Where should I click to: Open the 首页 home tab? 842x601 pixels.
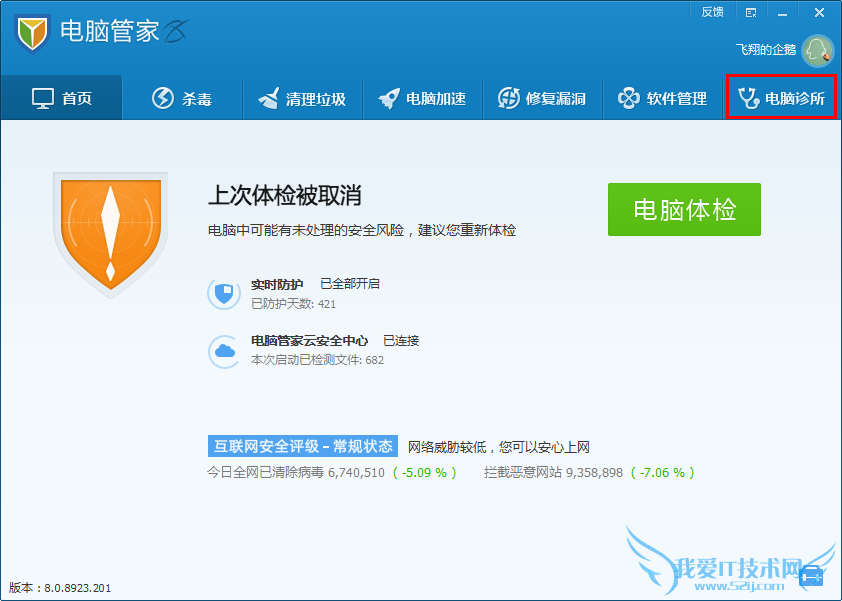61,98
